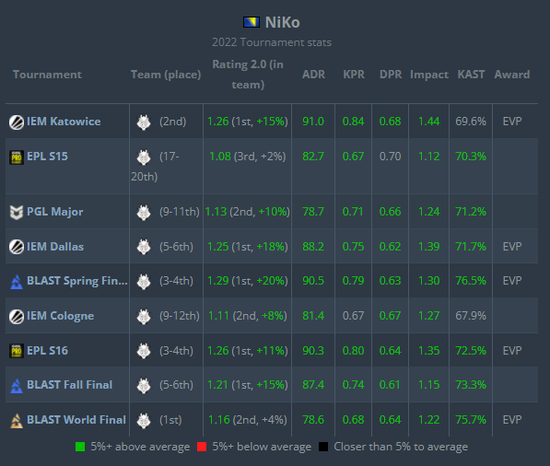The image size is (550, 466).
Task: Click the 67.9% KAST value for IEM Cologne
Action: click(x=471, y=316)
